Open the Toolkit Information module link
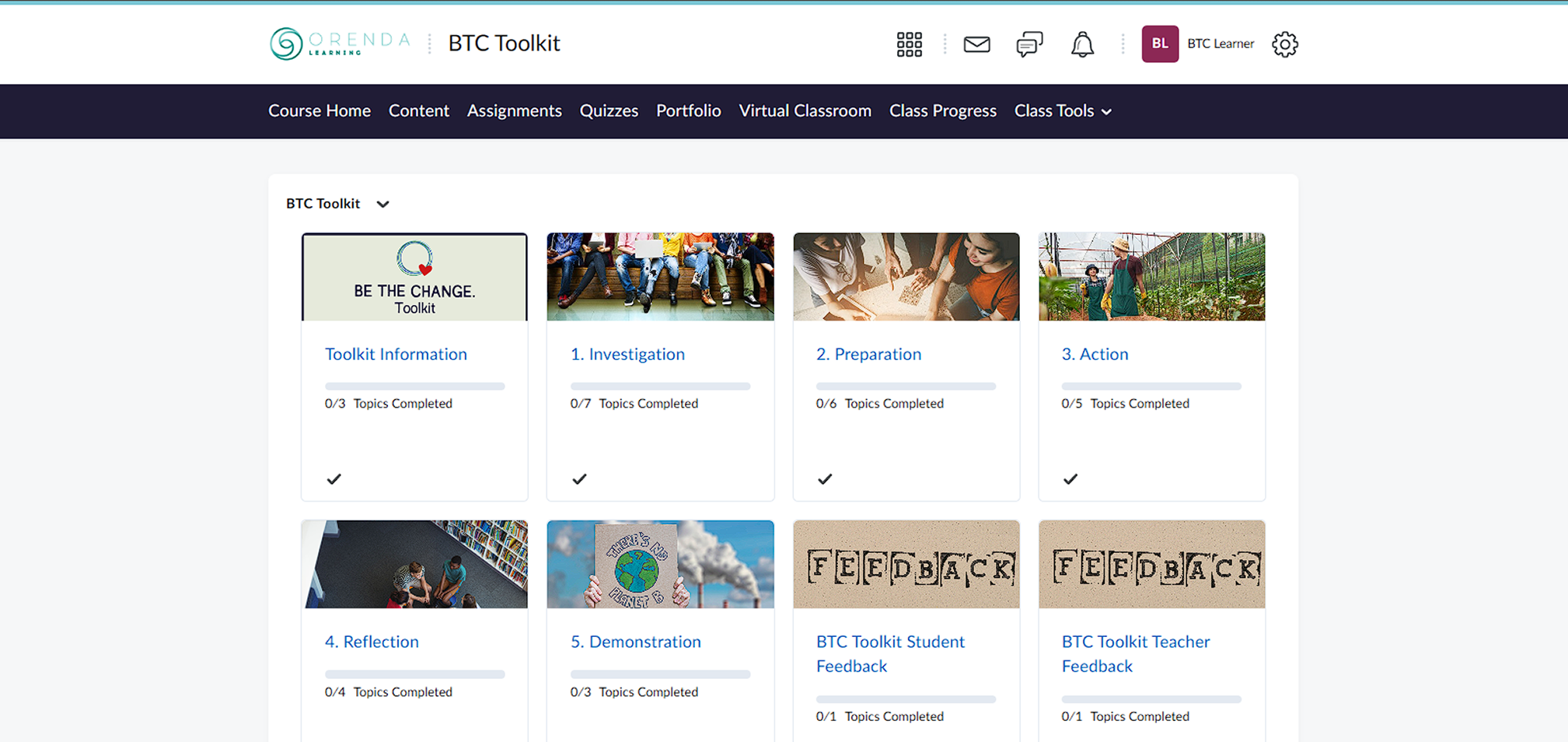The image size is (1568, 742). pos(396,354)
